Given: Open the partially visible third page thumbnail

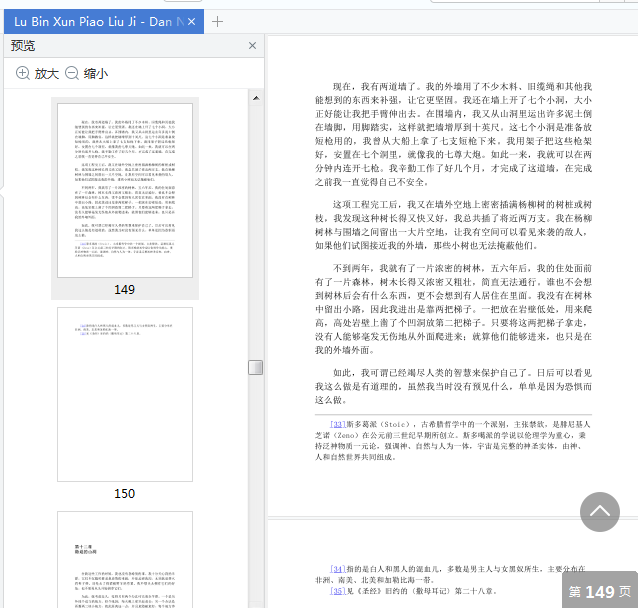Looking at the screenshot, I should pos(125,558).
